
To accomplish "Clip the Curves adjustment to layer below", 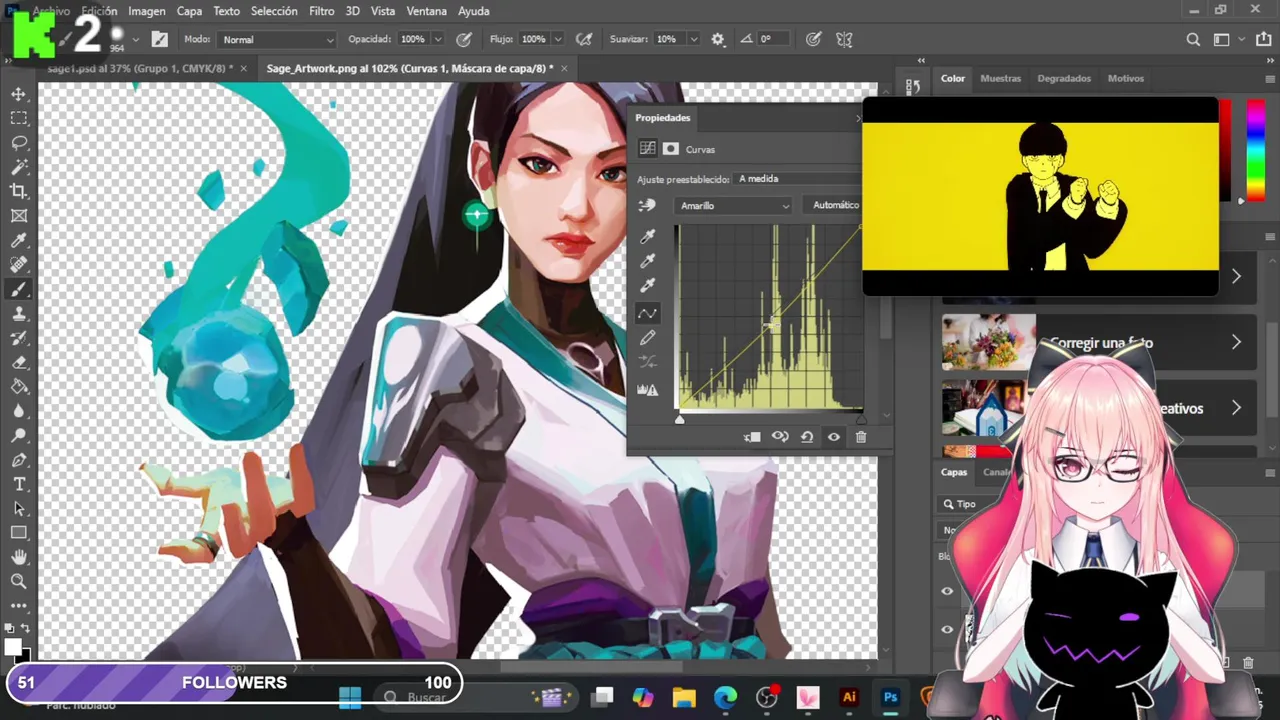I will coord(753,437).
